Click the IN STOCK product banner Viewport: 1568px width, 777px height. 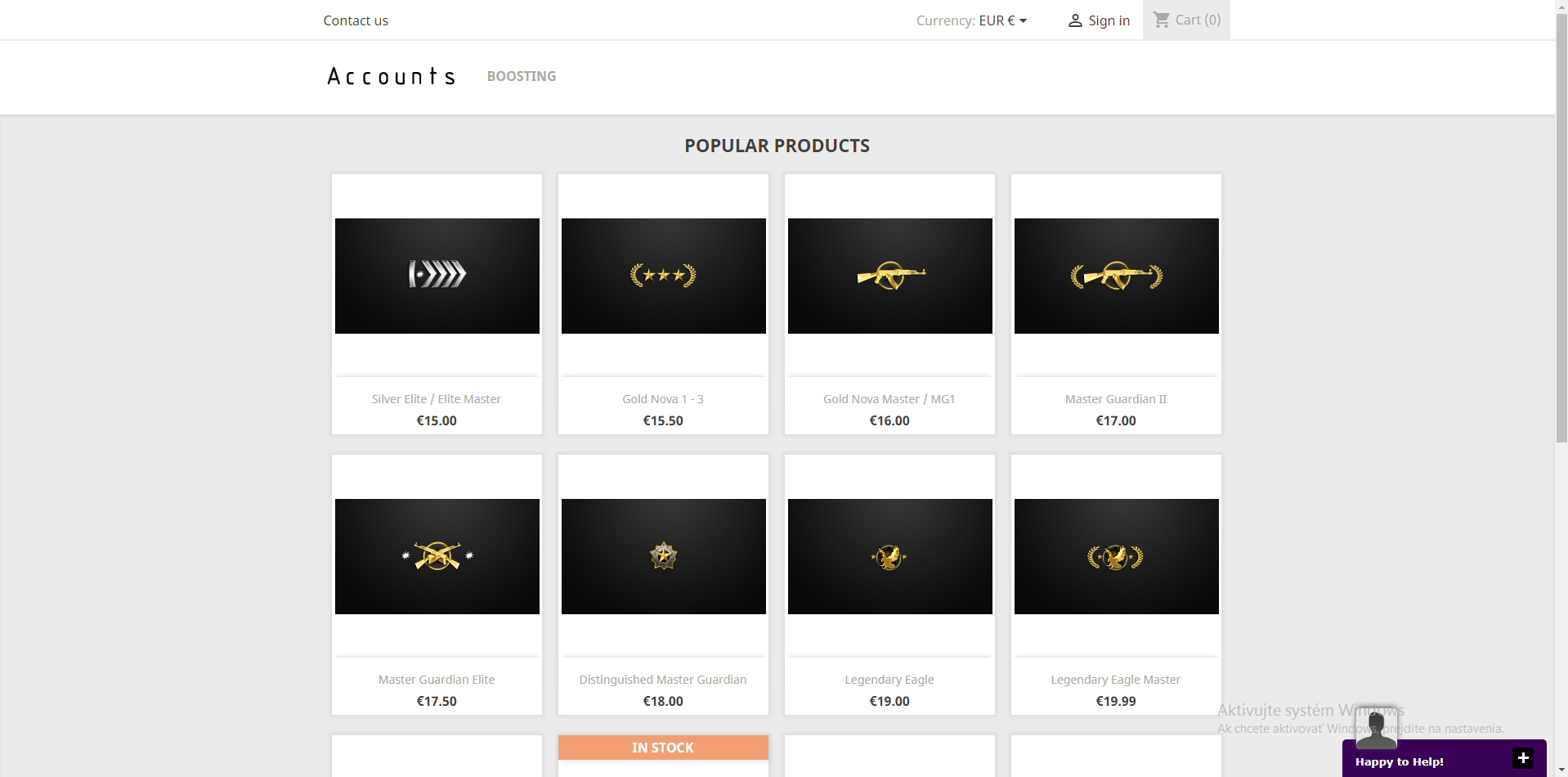663,748
